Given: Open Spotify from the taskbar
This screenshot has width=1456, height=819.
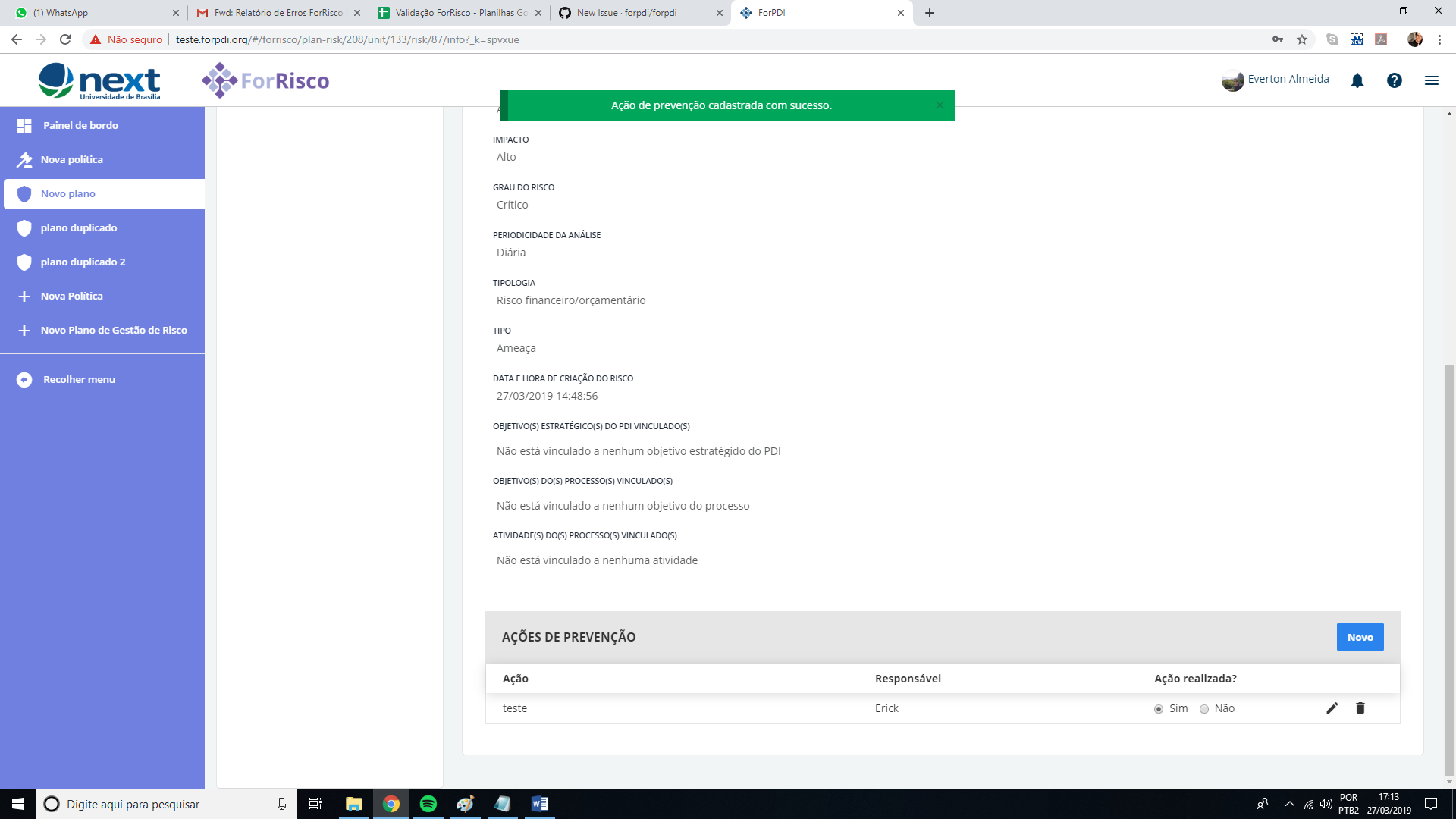Looking at the screenshot, I should tap(428, 804).
